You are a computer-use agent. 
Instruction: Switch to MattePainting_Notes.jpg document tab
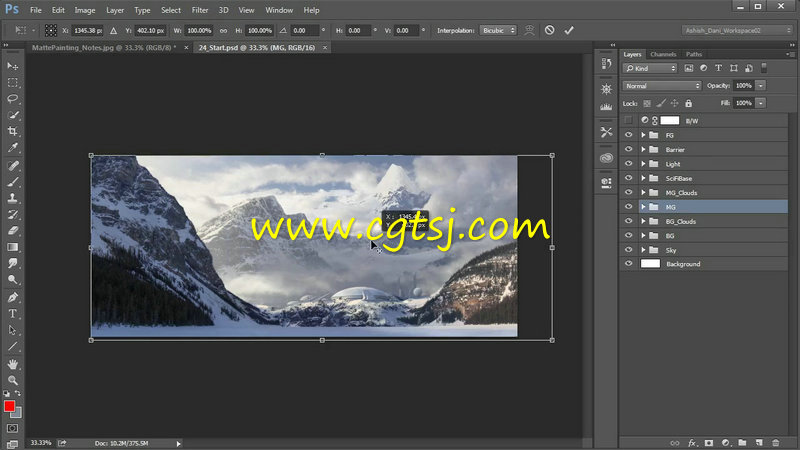(x=103, y=47)
